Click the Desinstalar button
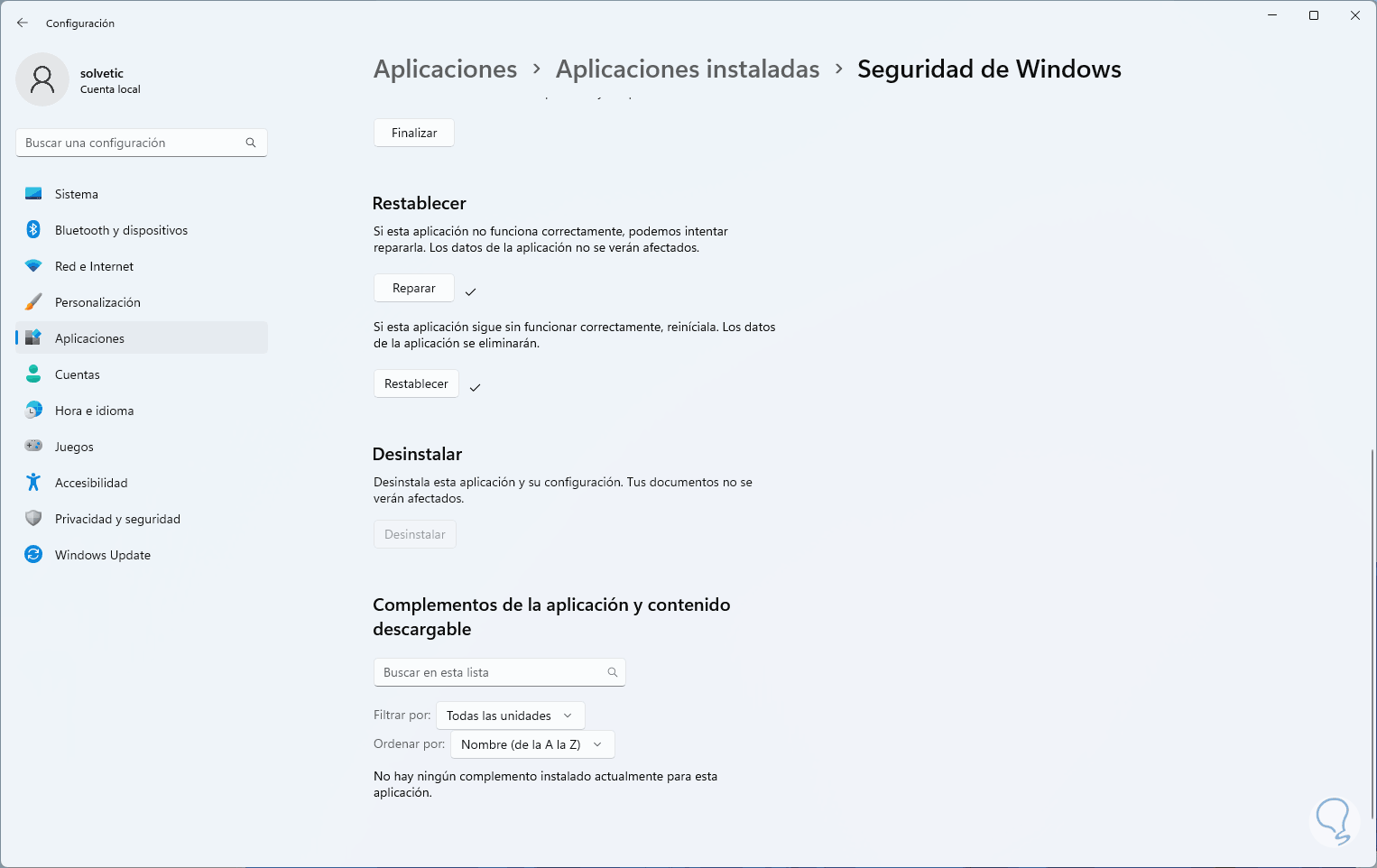Viewport: 1377px width, 868px height. (x=415, y=534)
